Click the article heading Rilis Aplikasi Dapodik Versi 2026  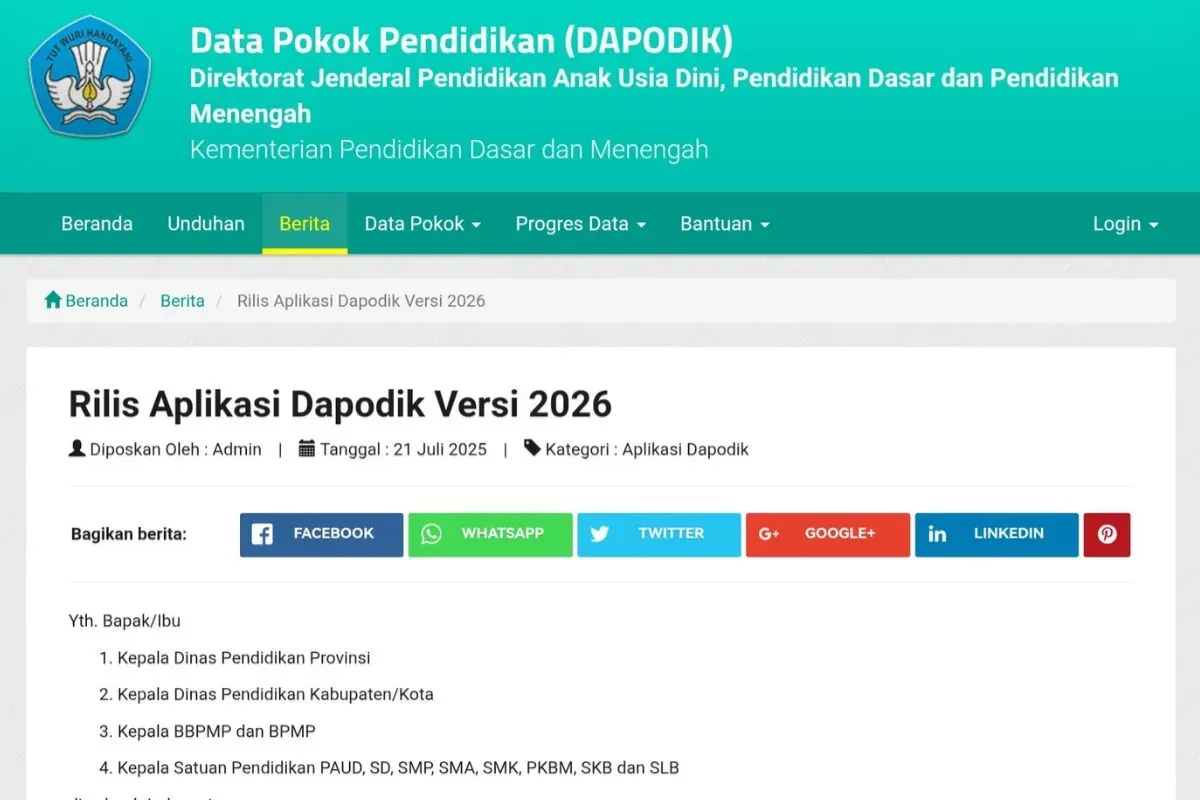coord(340,404)
